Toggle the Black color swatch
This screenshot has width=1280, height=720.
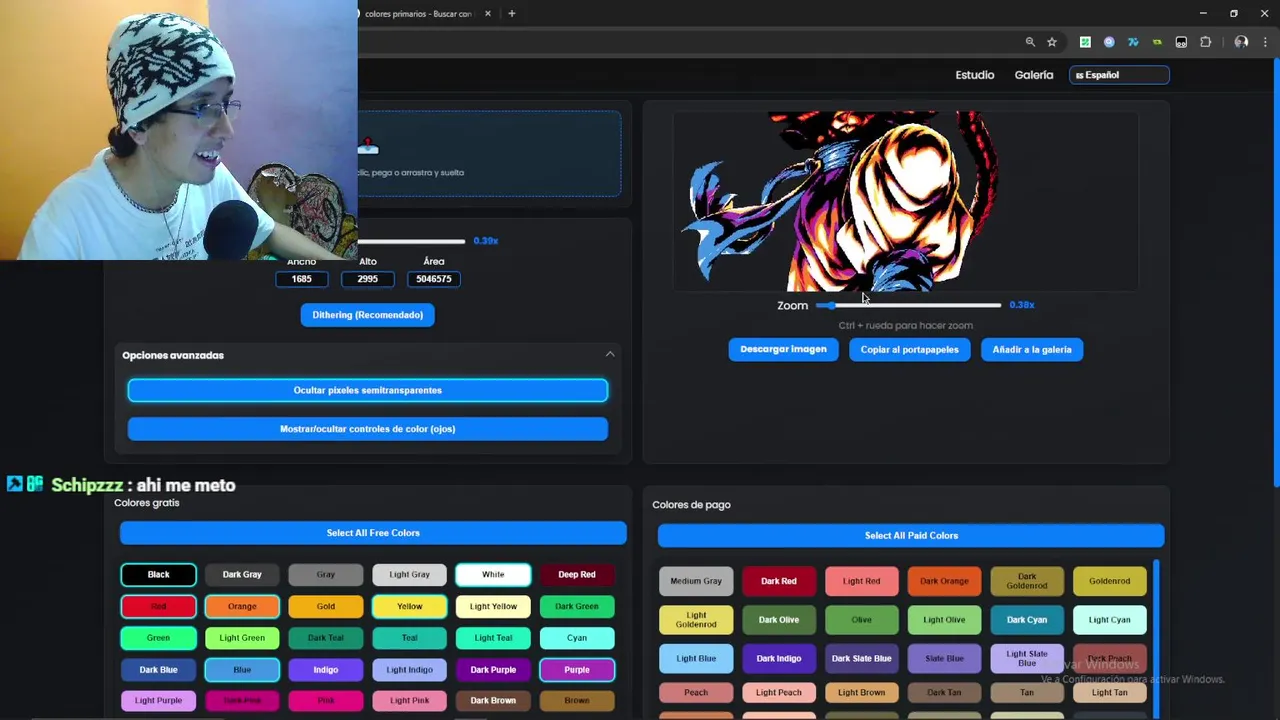(158, 575)
